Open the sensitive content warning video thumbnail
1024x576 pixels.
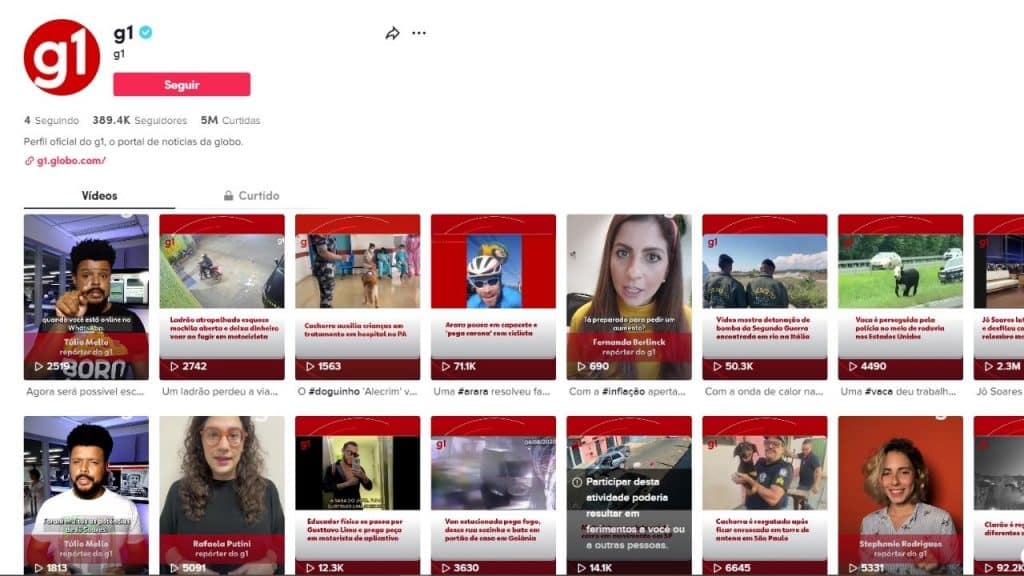coord(629,495)
